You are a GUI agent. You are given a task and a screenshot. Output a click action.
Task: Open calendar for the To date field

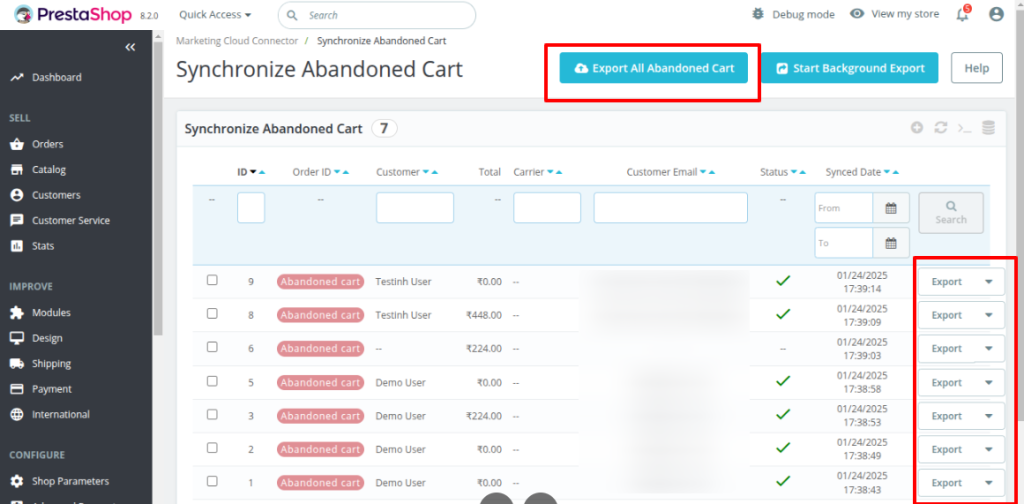[891, 243]
